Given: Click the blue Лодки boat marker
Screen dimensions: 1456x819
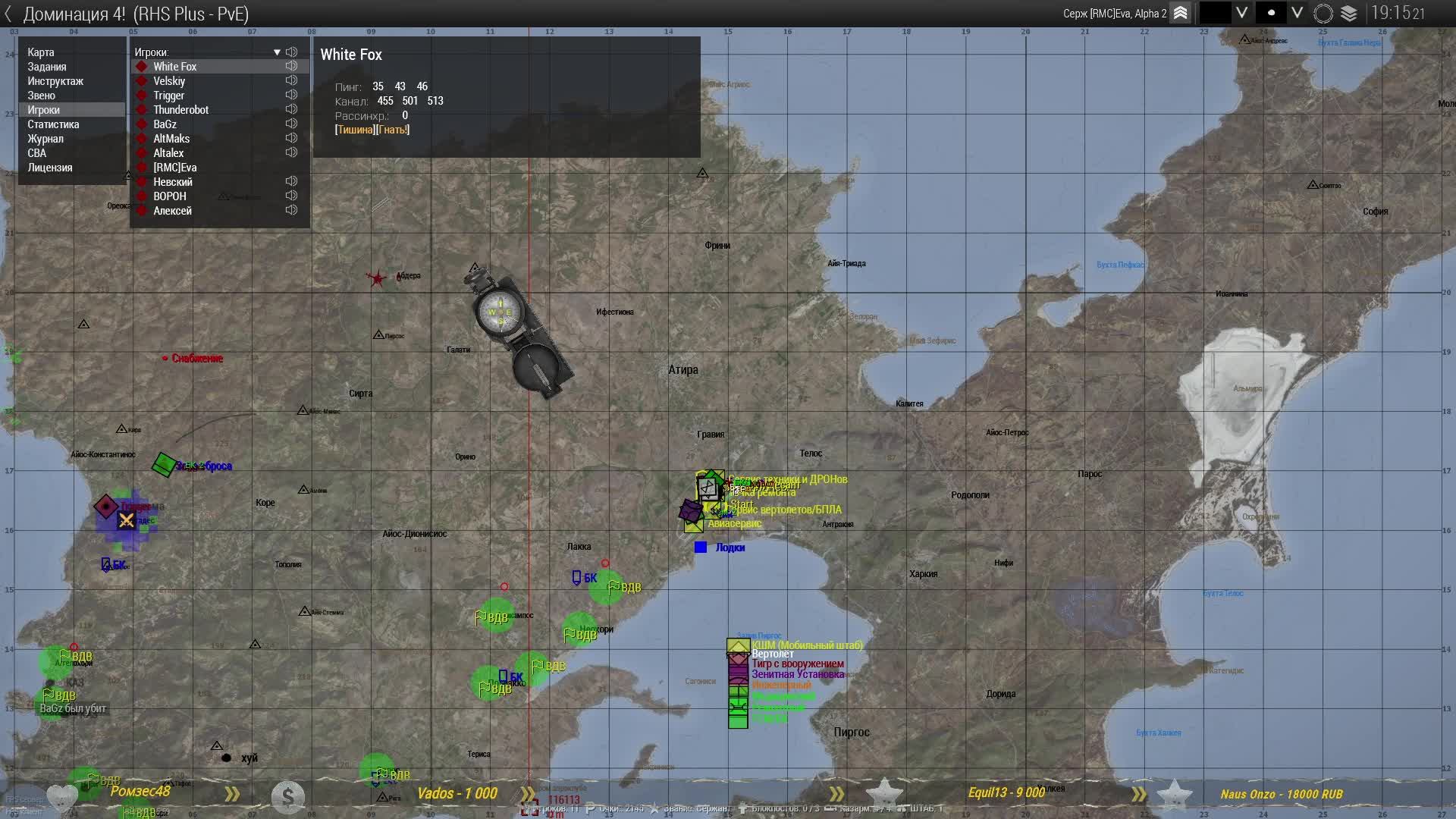Looking at the screenshot, I should coord(701,548).
